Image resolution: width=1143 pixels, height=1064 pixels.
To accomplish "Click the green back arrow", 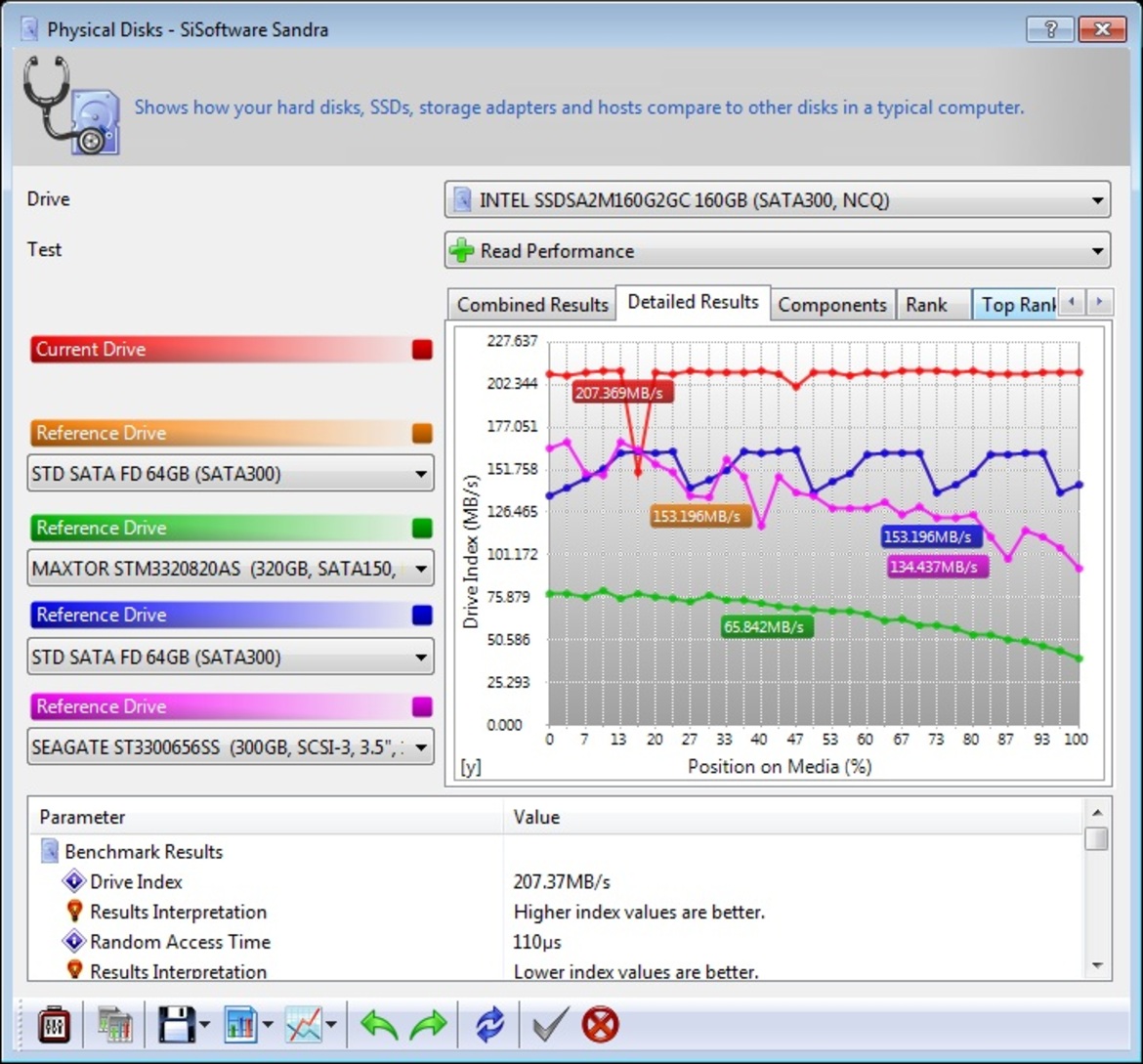I will [379, 1025].
